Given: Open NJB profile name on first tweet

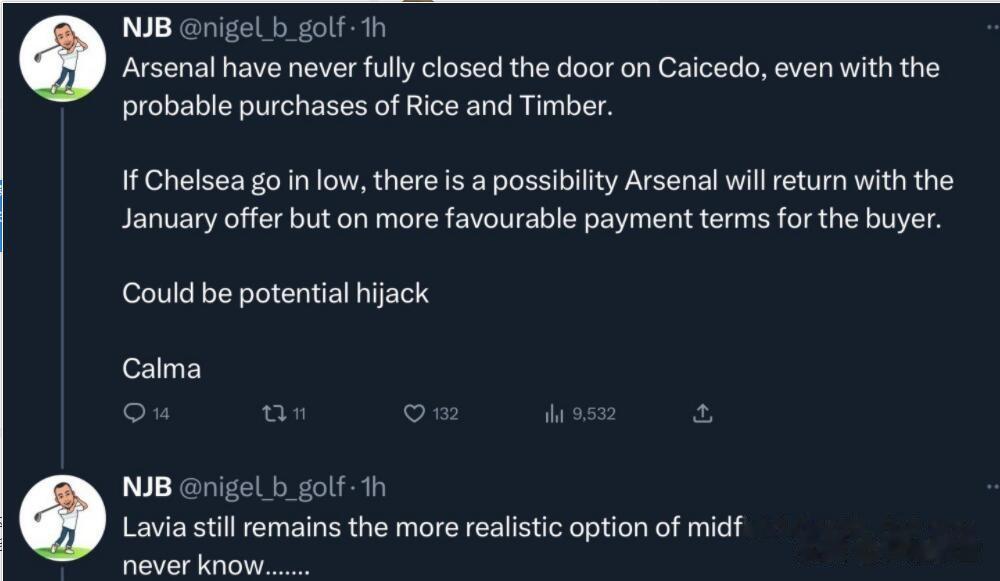Looking at the screenshot, I should pos(147,27).
